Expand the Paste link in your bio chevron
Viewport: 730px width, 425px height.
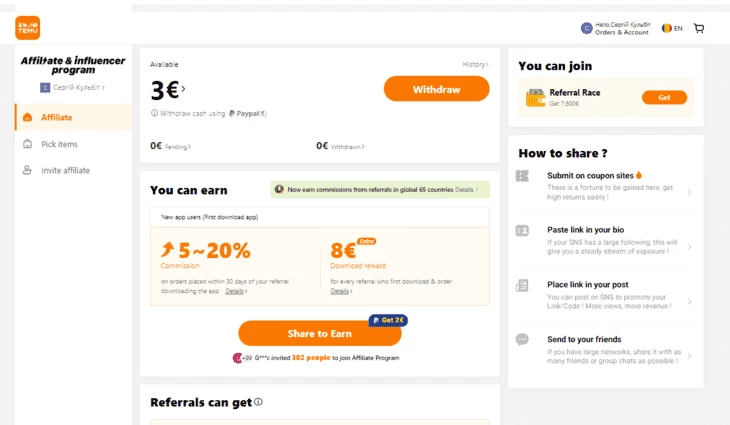point(689,247)
